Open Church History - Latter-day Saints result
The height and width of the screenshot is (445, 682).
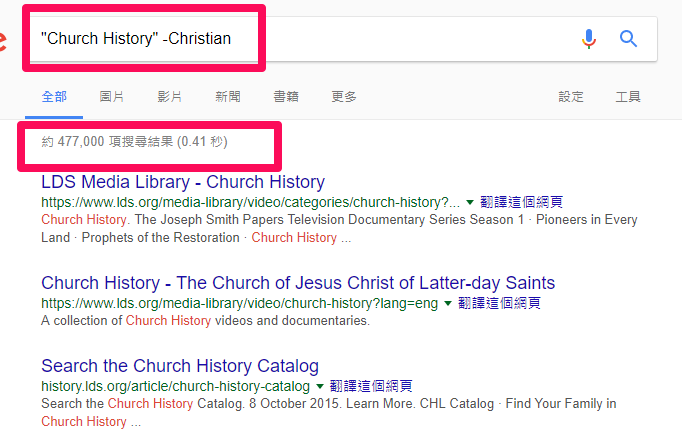[x=298, y=283]
